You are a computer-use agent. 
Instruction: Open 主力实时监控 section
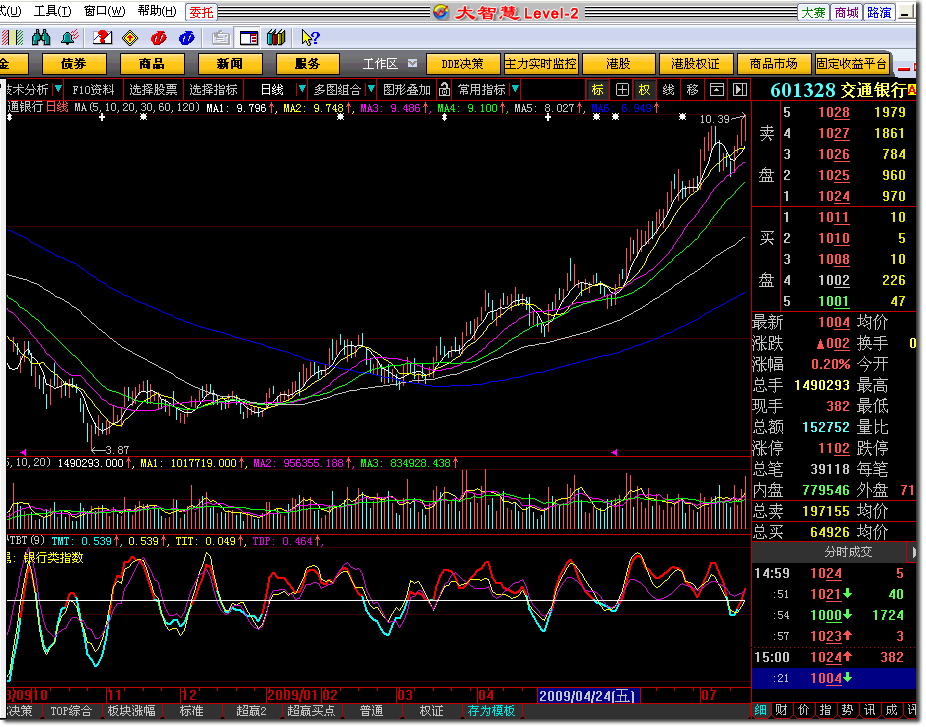pos(540,64)
